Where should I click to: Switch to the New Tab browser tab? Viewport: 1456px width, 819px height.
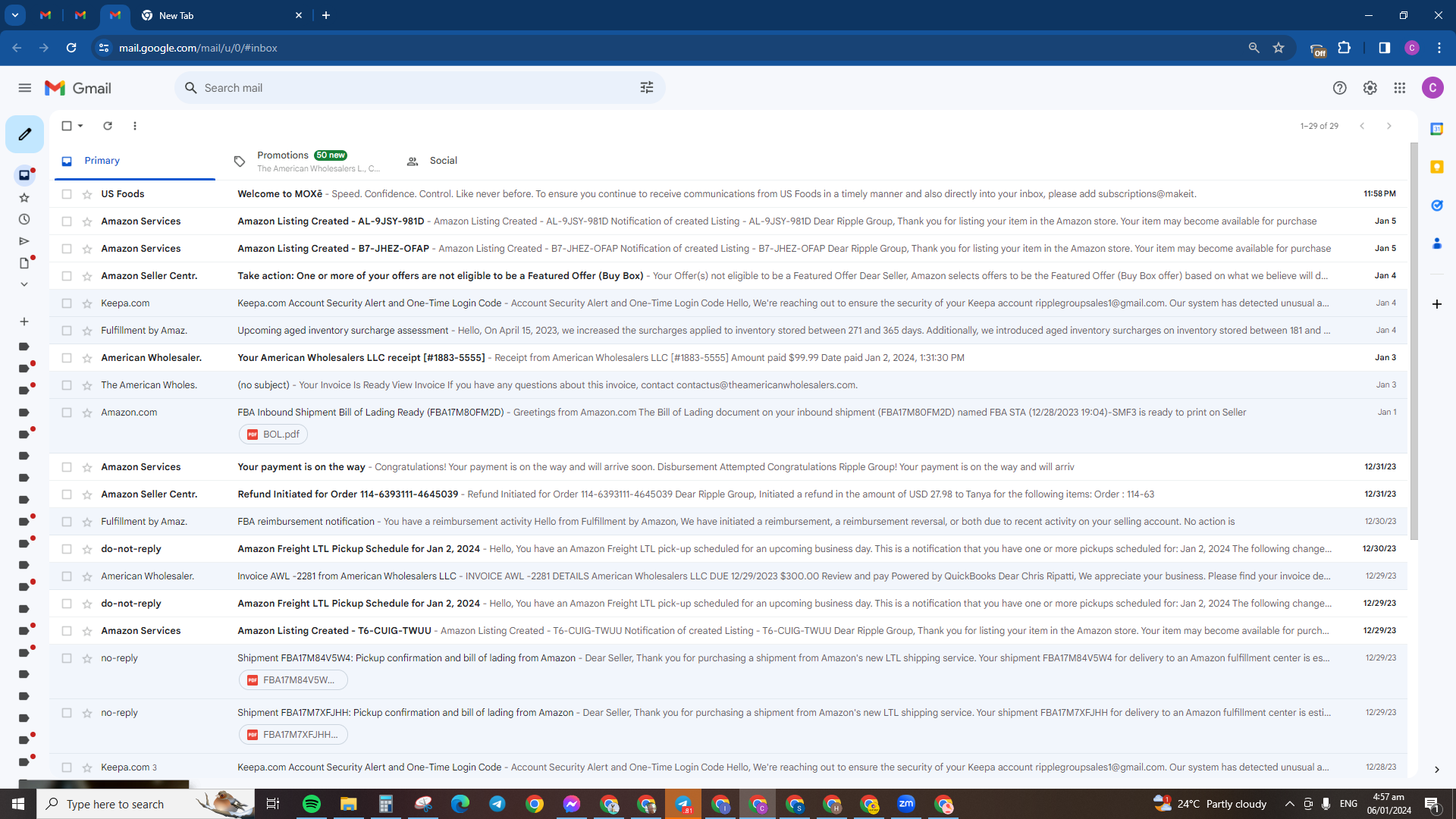click(x=220, y=15)
